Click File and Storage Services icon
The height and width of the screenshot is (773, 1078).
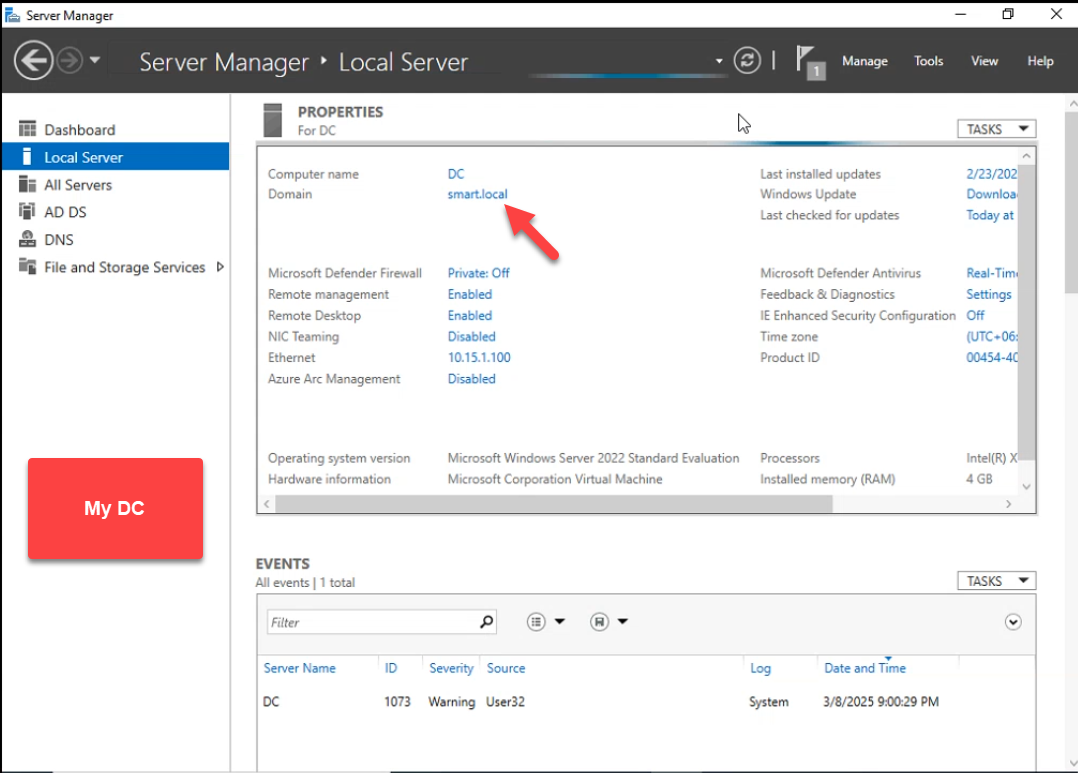click(x=28, y=267)
